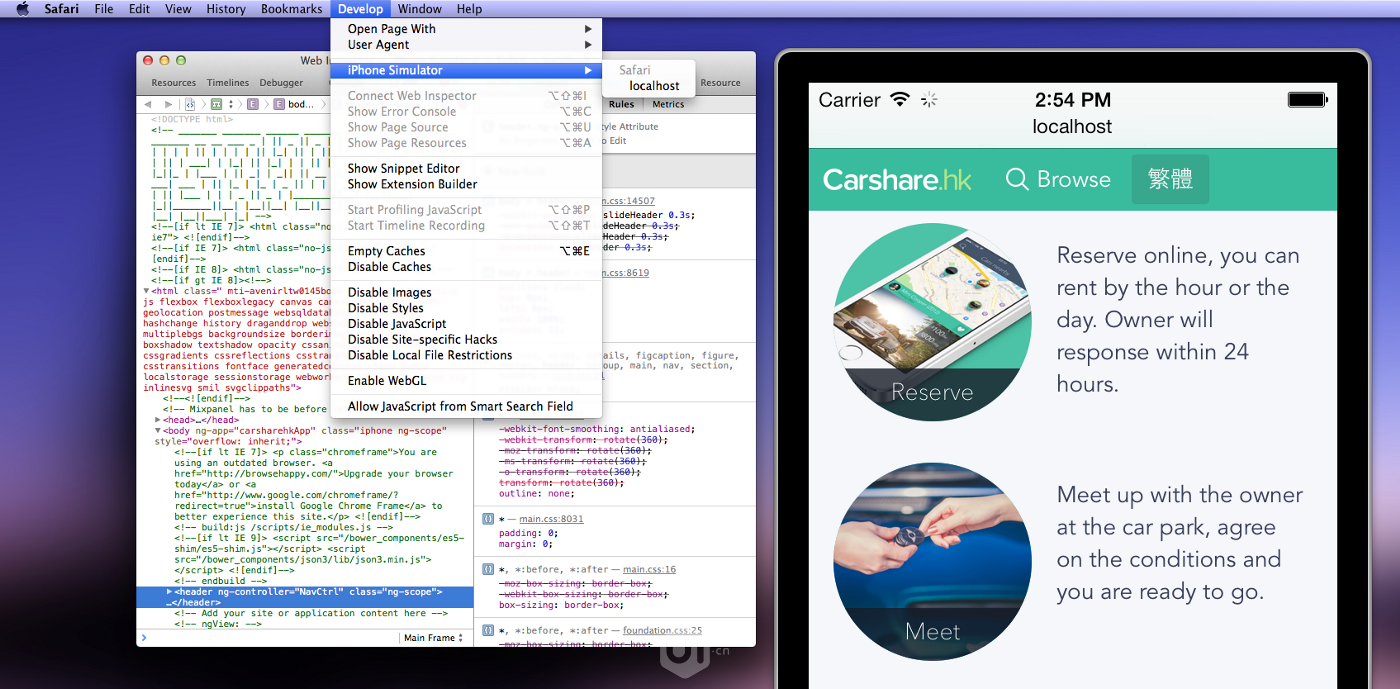Tap the 繁體 language button

[x=1170, y=180]
